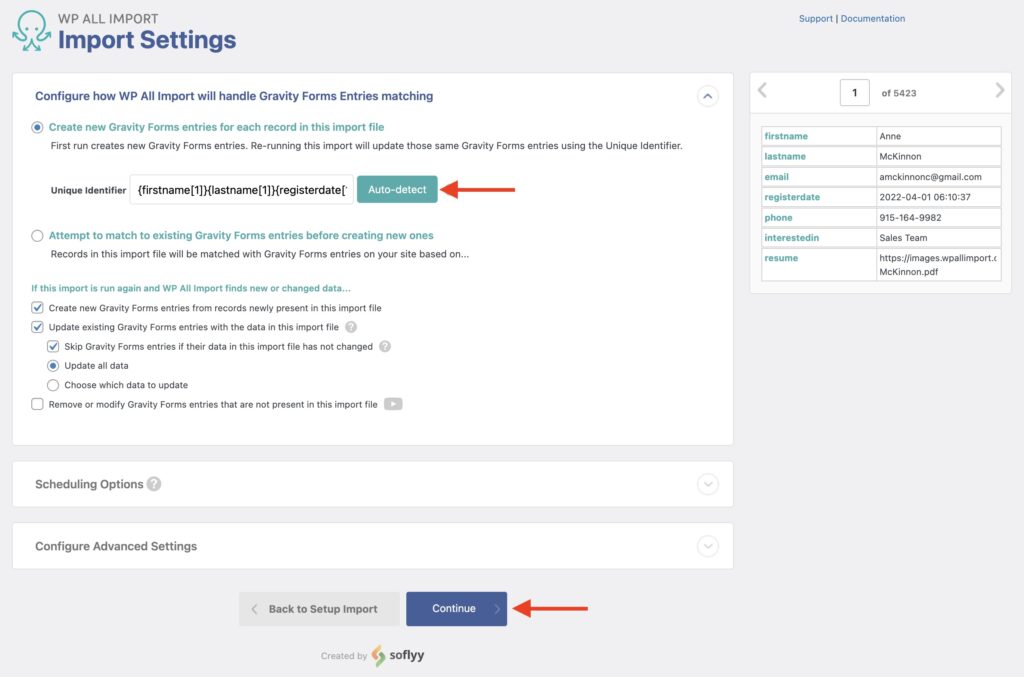This screenshot has height=677, width=1024.
Task: Click the Unique Identifier input field
Action: click(242, 189)
